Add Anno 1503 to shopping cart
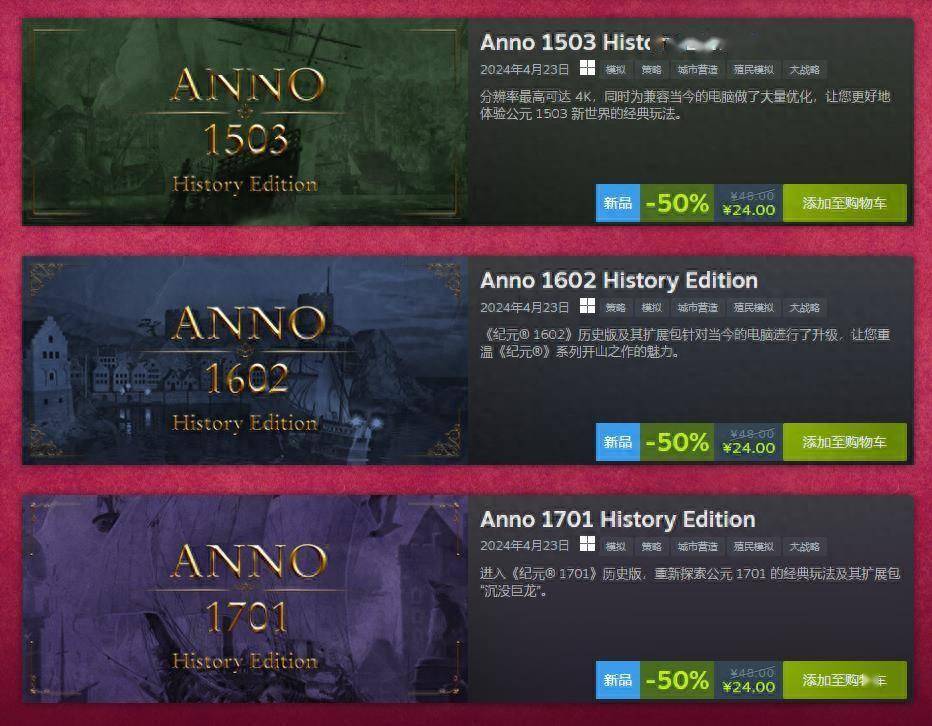Viewport: 932px width, 726px height. click(845, 203)
